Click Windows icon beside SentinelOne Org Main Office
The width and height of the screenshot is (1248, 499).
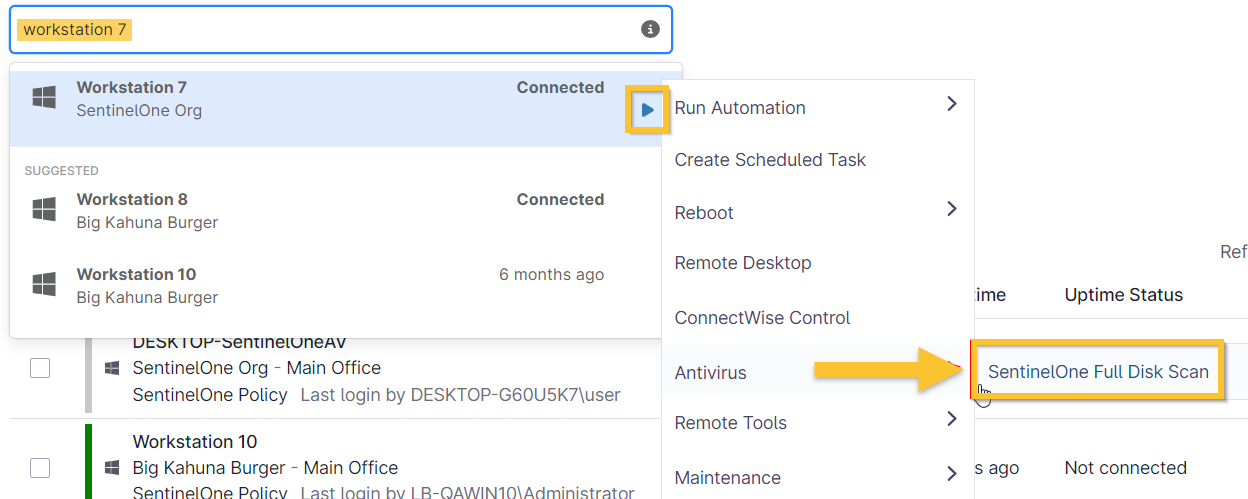pos(112,369)
